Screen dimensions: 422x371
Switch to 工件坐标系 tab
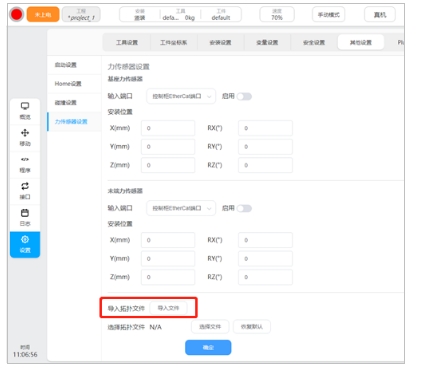[x=173, y=42]
